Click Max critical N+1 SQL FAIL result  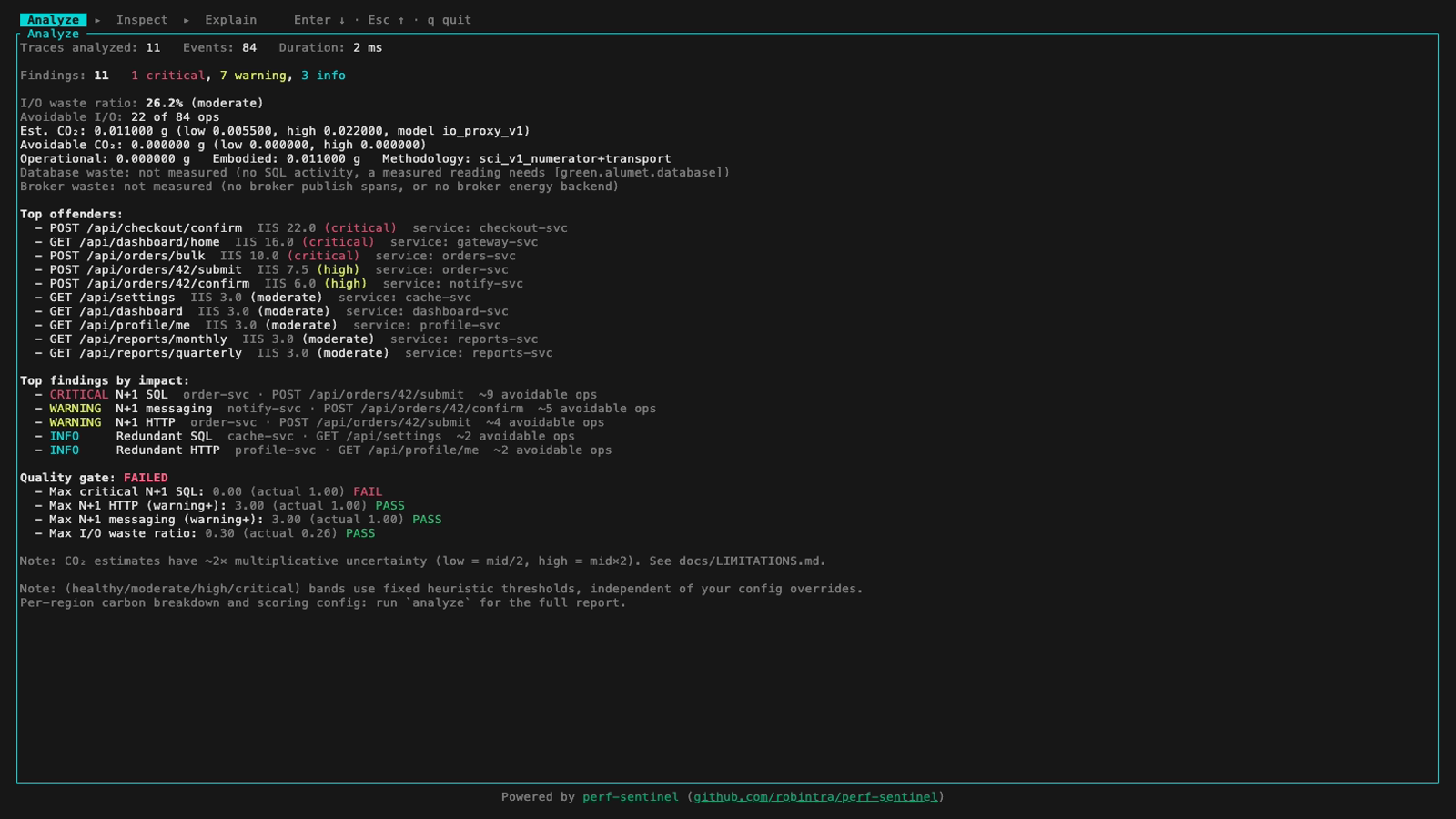[368, 491]
